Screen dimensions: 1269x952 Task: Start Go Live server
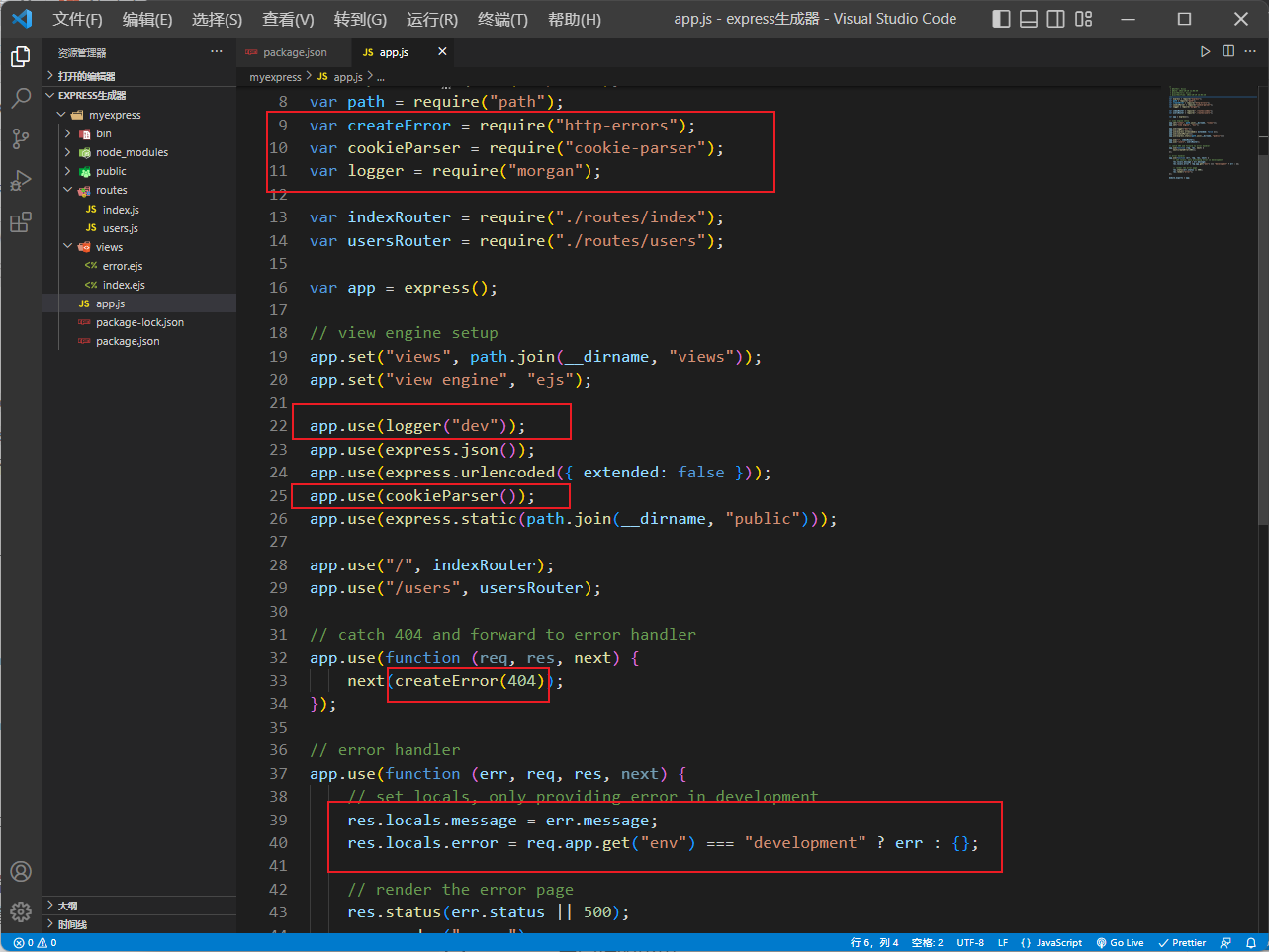[x=1120, y=943]
